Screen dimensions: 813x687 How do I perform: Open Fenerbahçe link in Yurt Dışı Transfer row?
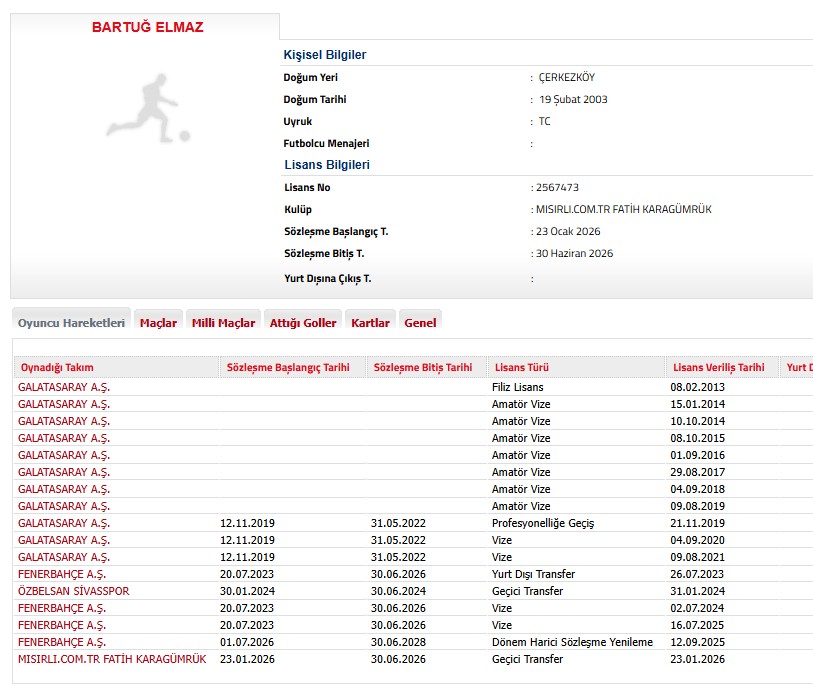tap(62, 574)
